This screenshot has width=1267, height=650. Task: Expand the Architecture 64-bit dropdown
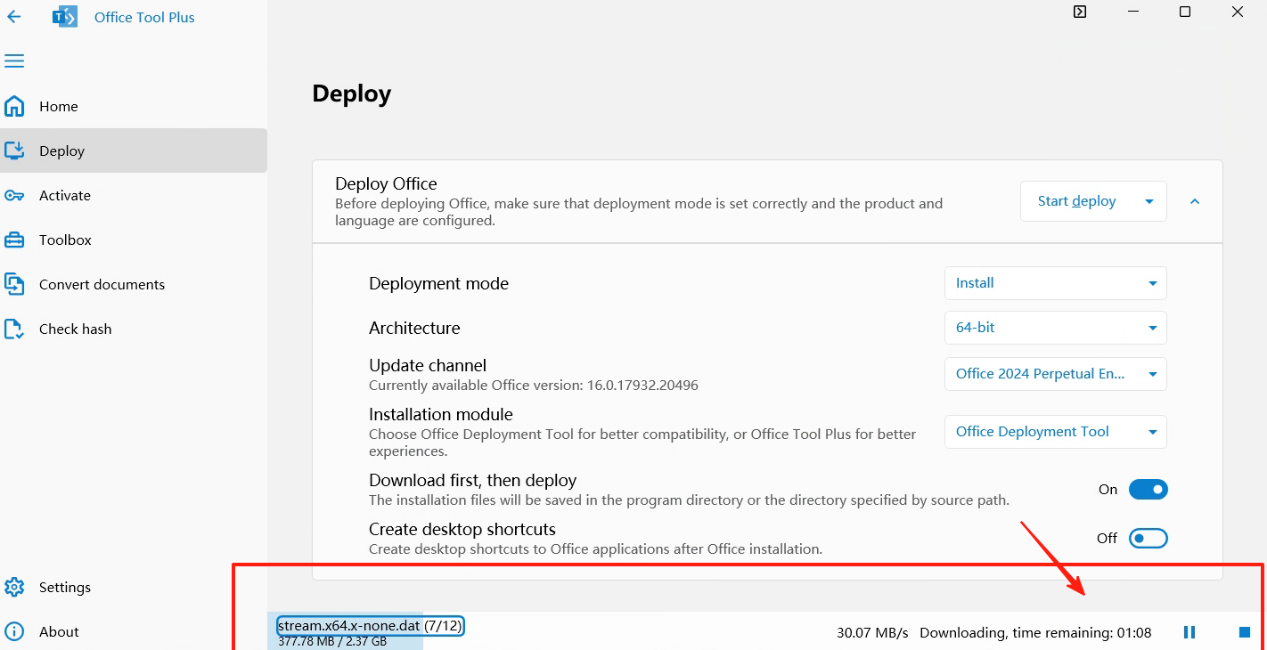click(1055, 327)
